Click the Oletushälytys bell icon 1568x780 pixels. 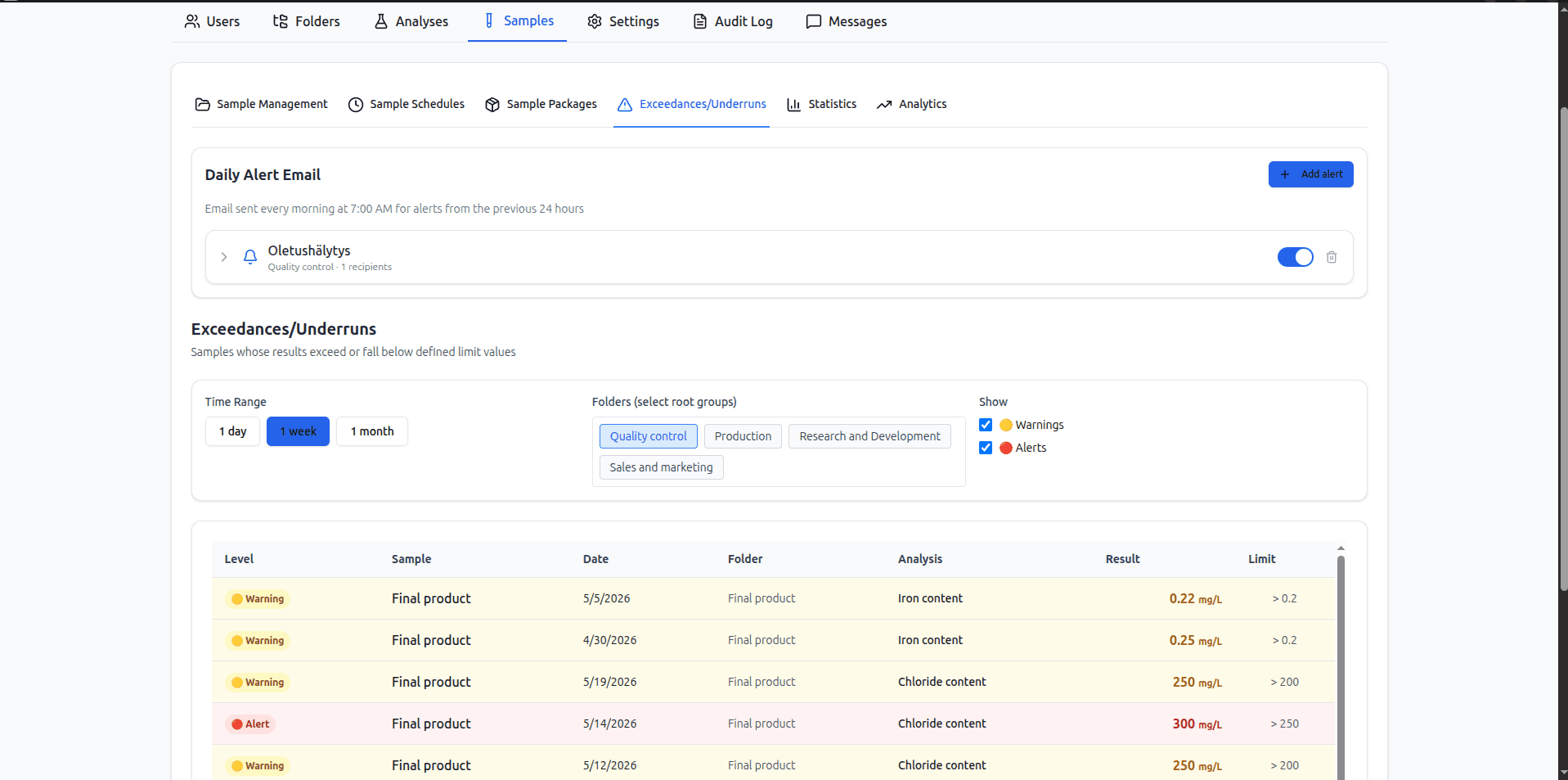click(250, 257)
